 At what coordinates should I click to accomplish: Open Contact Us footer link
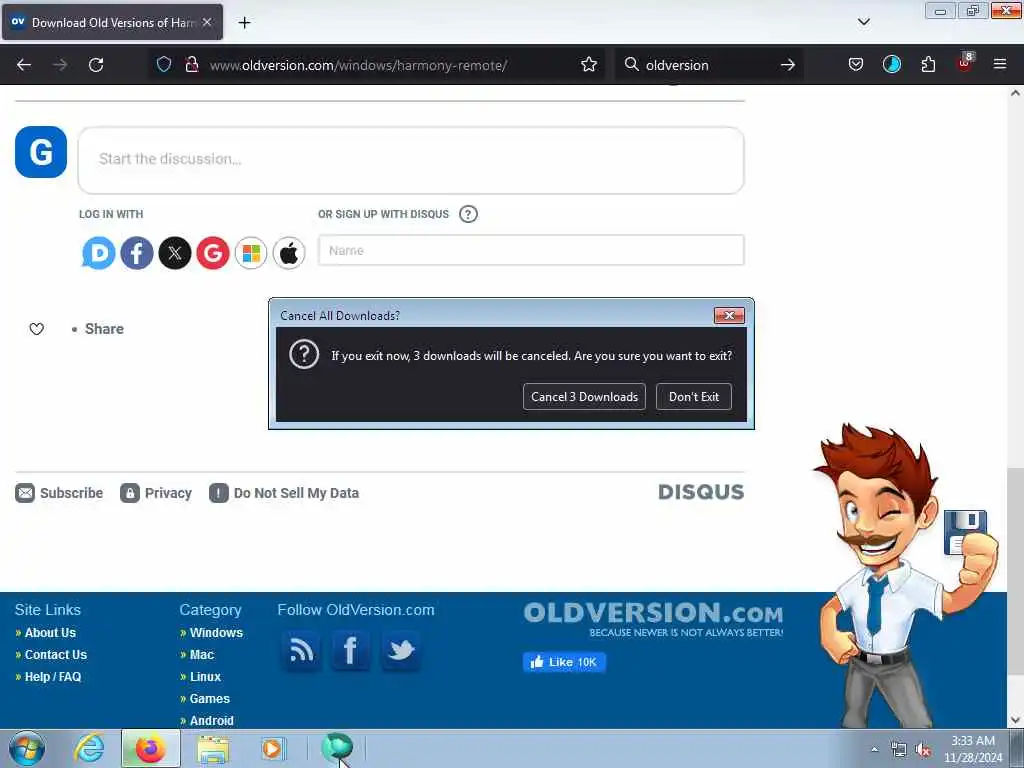click(56, 654)
